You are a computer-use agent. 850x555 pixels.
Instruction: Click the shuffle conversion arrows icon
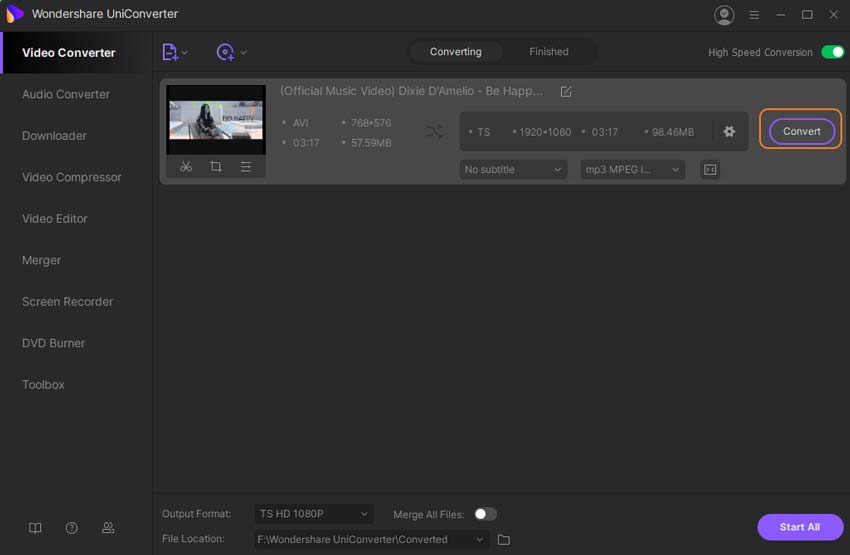(x=435, y=132)
